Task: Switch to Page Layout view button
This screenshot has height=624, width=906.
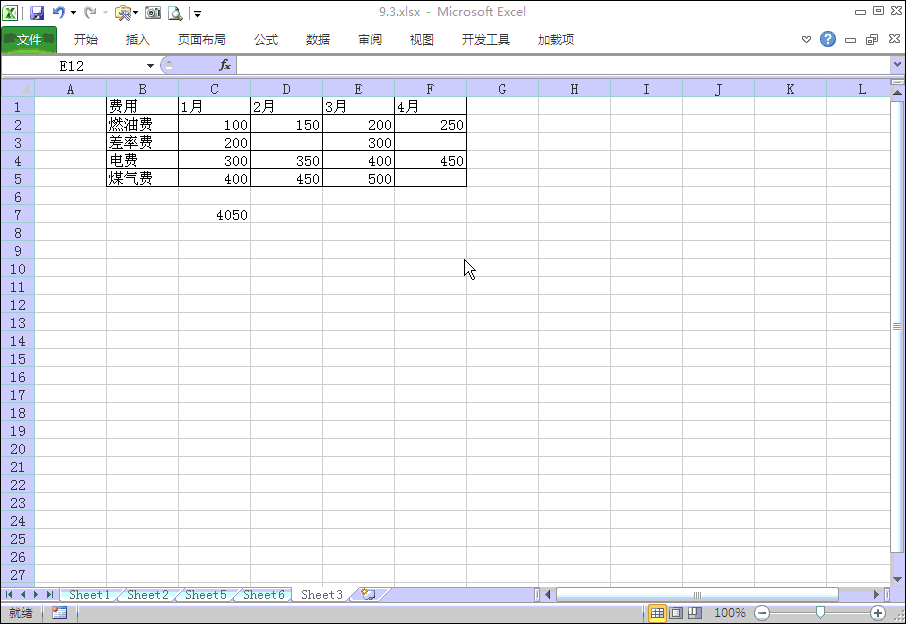Action: 676,613
